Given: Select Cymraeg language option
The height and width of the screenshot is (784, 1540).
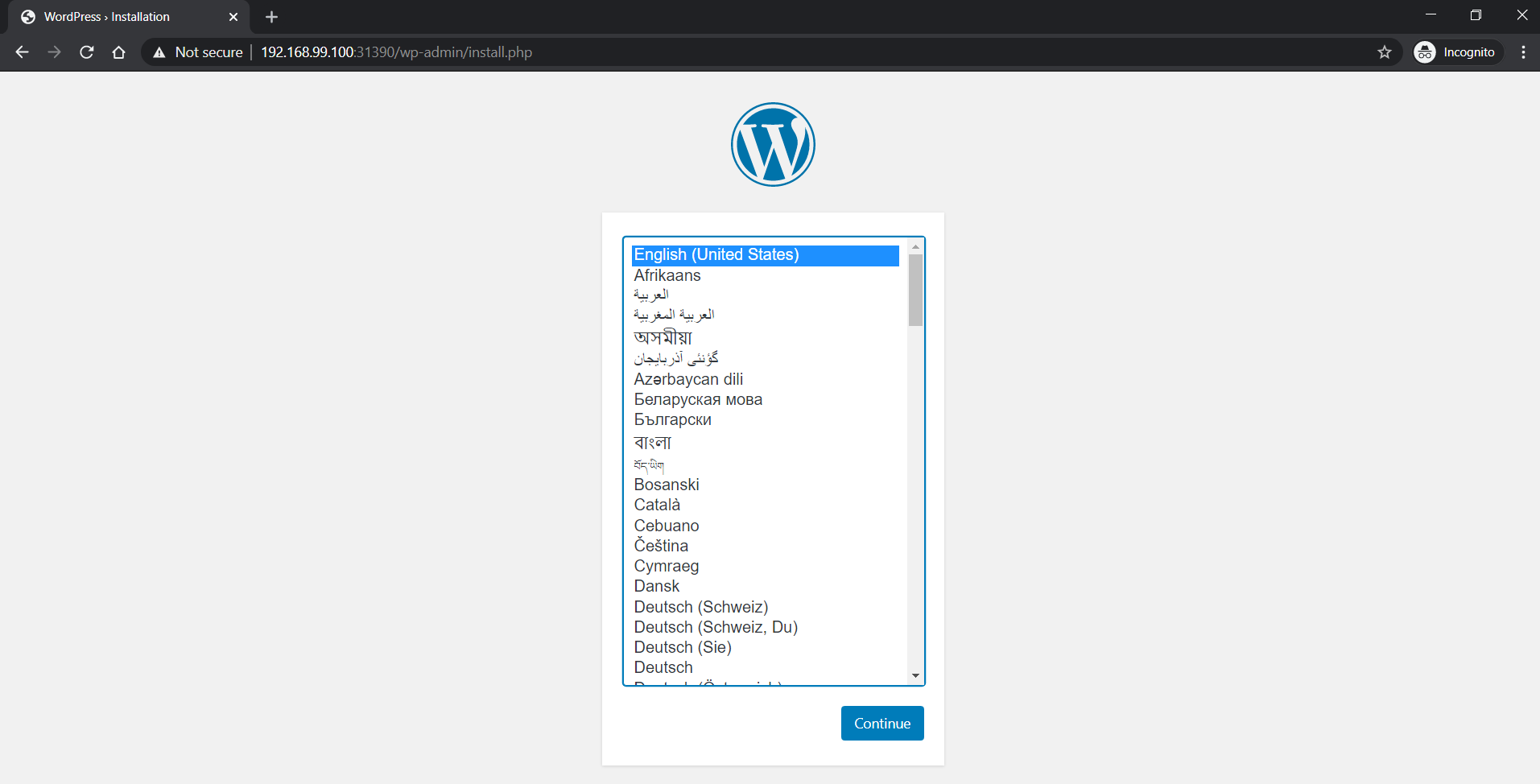Looking at the screenshot, I should coord(766,566).
